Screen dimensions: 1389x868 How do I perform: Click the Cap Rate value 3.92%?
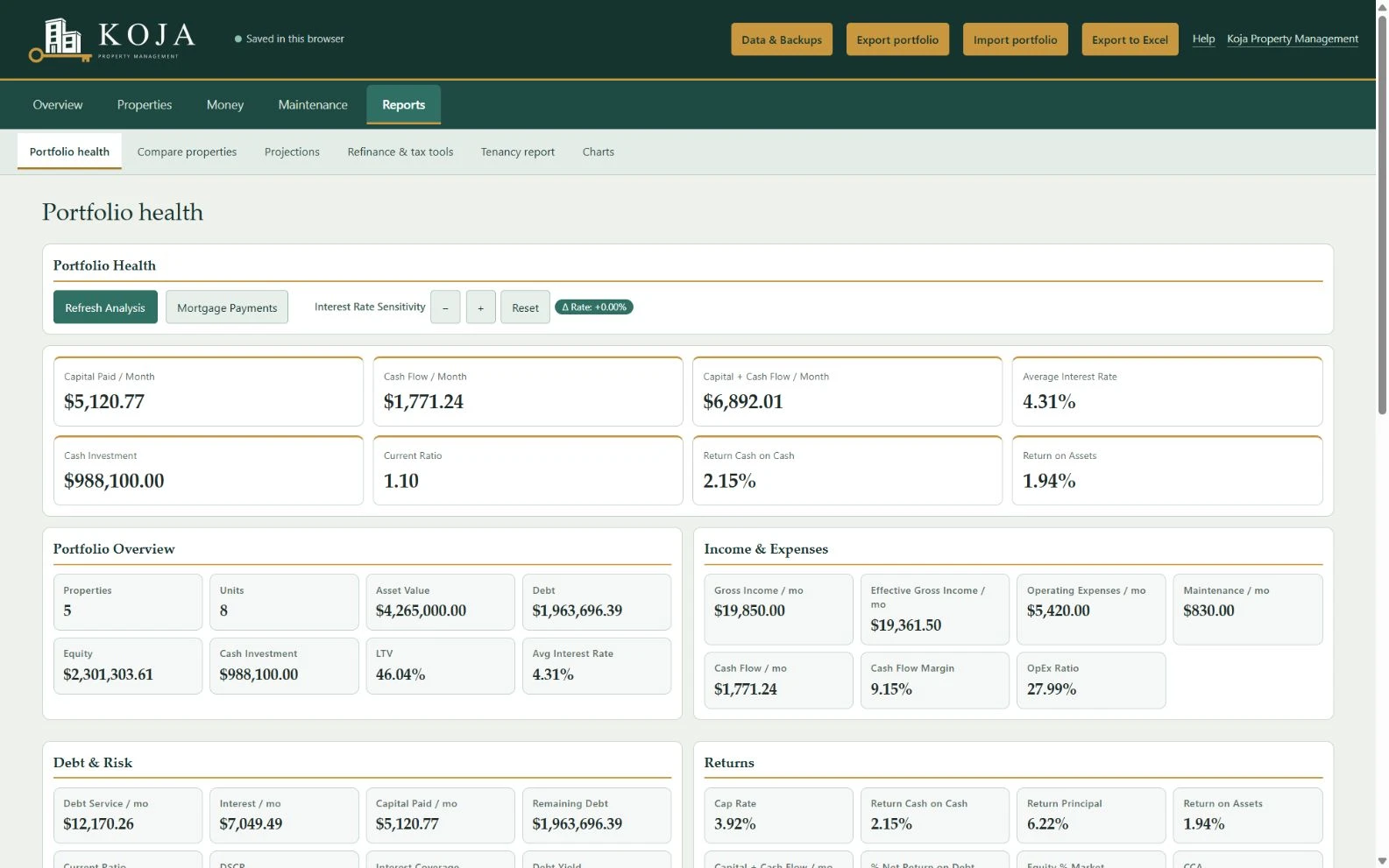[x=735, y=824]
